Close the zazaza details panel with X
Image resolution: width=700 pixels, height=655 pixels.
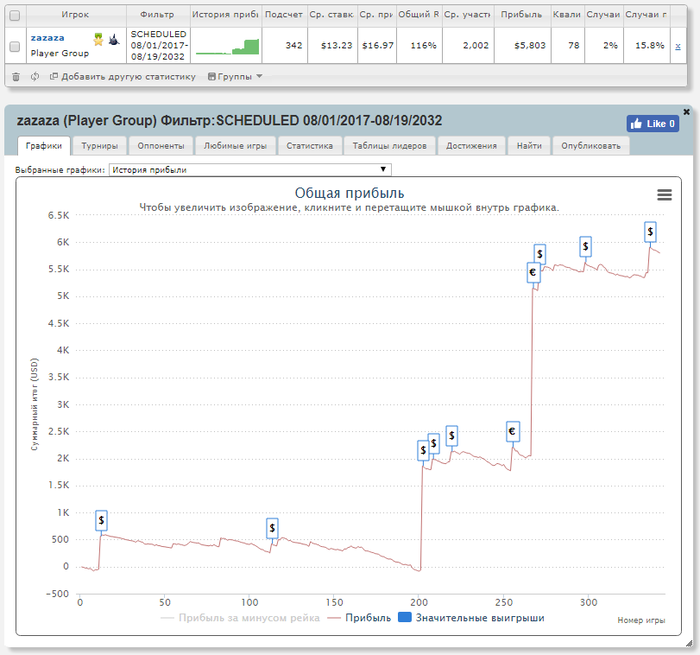(687, 112)
